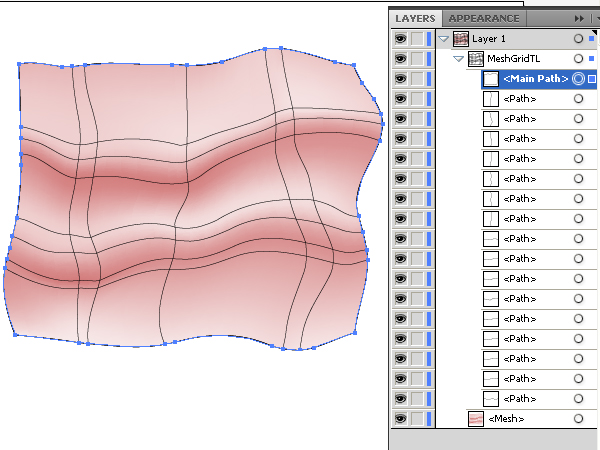Collapse MeshGridTL disclosure triangle
Image resolution: width=600 pixels, height=450 pixels.
click(x=458, y=59)
